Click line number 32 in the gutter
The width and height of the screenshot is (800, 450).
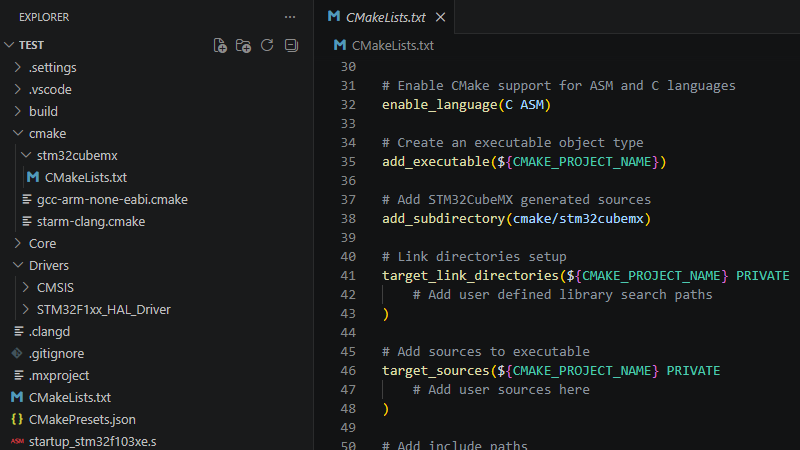348,105
